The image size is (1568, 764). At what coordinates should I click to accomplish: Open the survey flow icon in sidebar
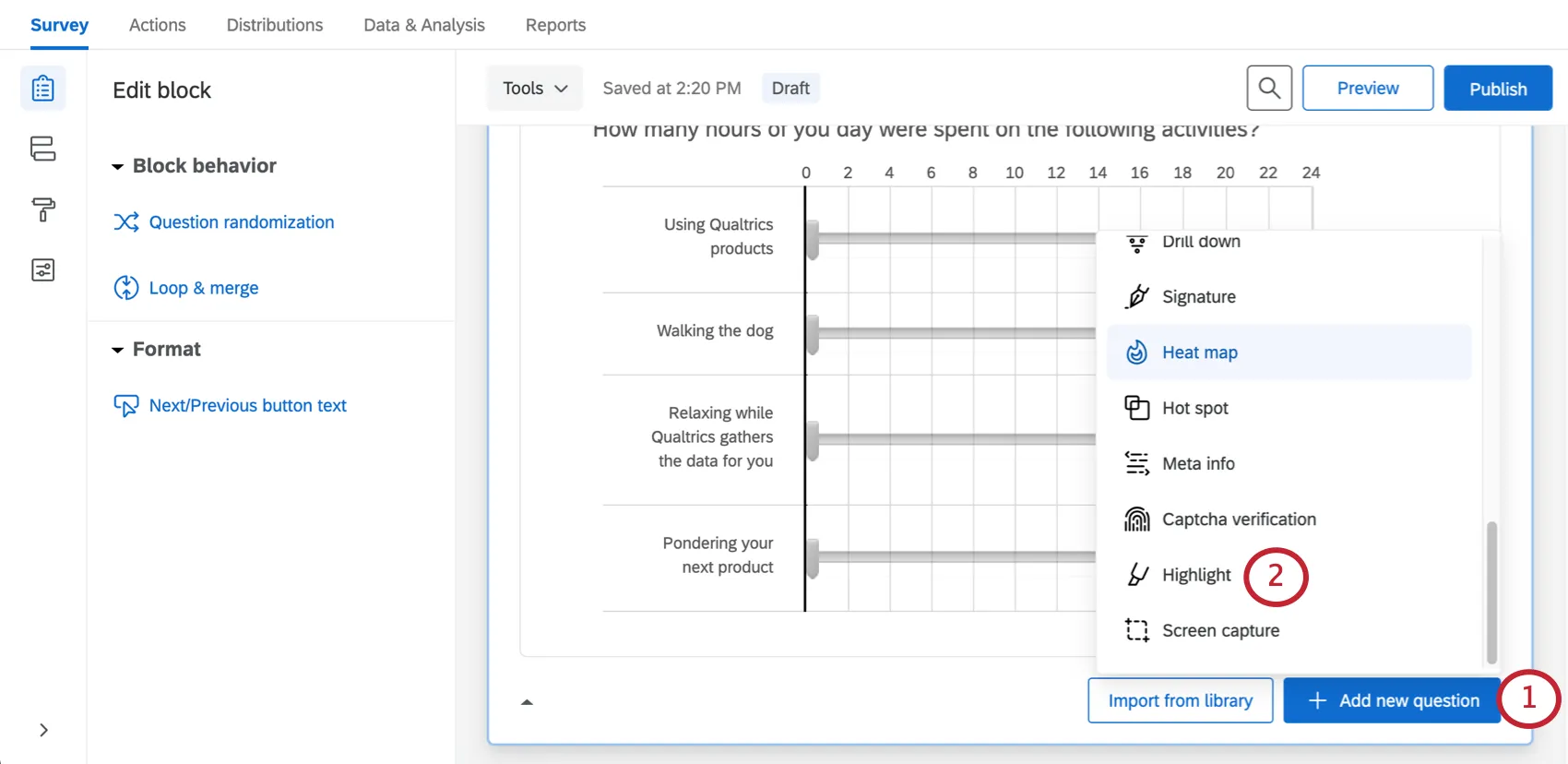pos(43,149)
